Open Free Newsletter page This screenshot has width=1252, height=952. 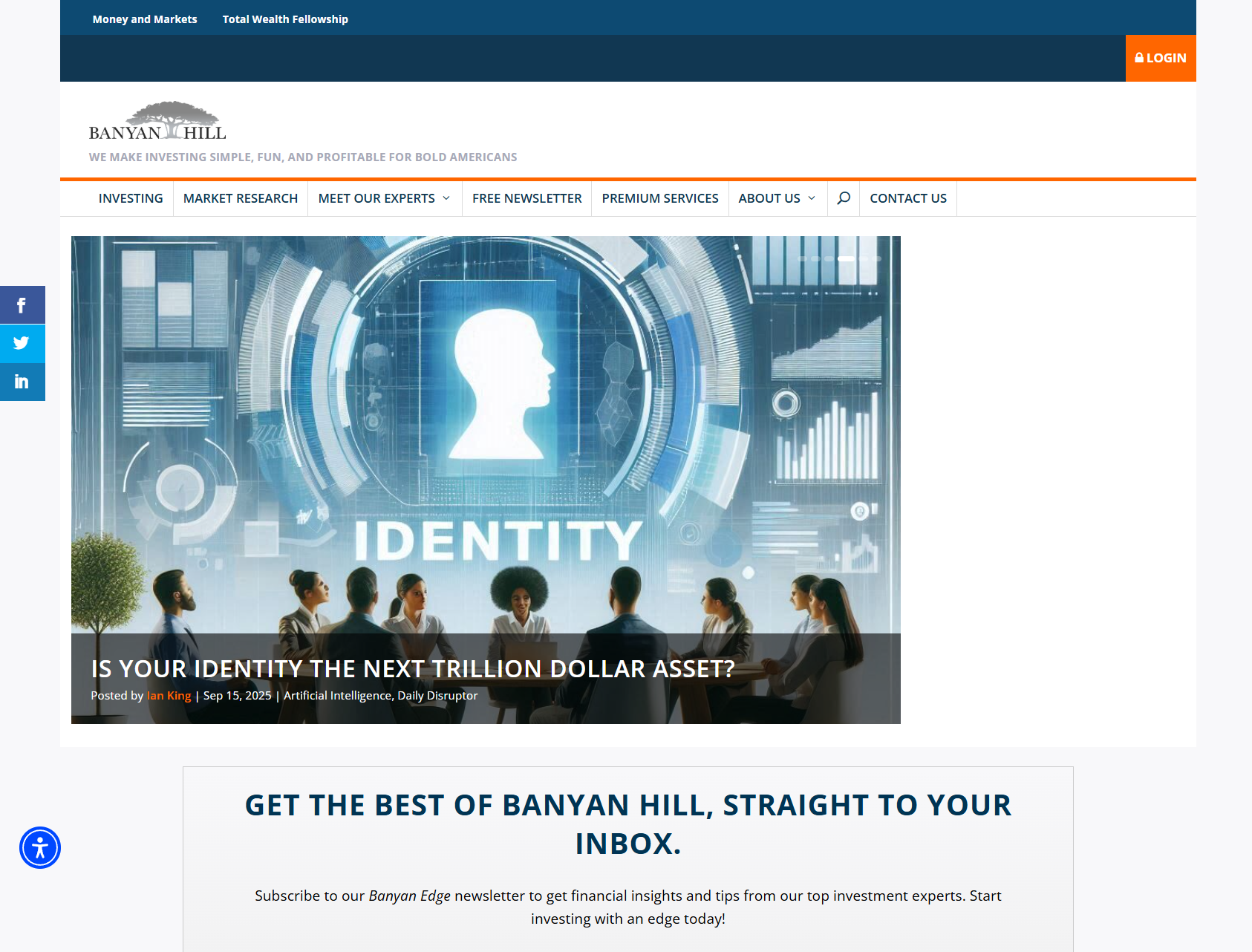(x=526, y=198)
